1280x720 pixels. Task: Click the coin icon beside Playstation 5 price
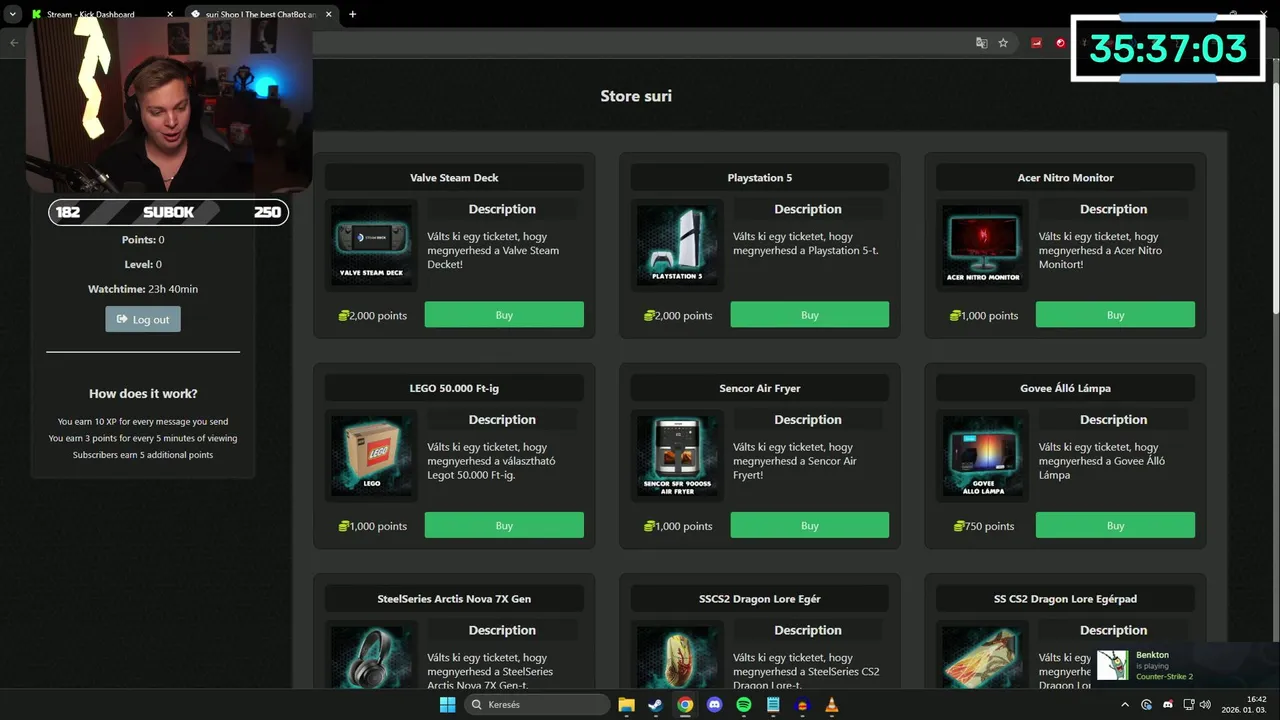[x=650, y=315]
